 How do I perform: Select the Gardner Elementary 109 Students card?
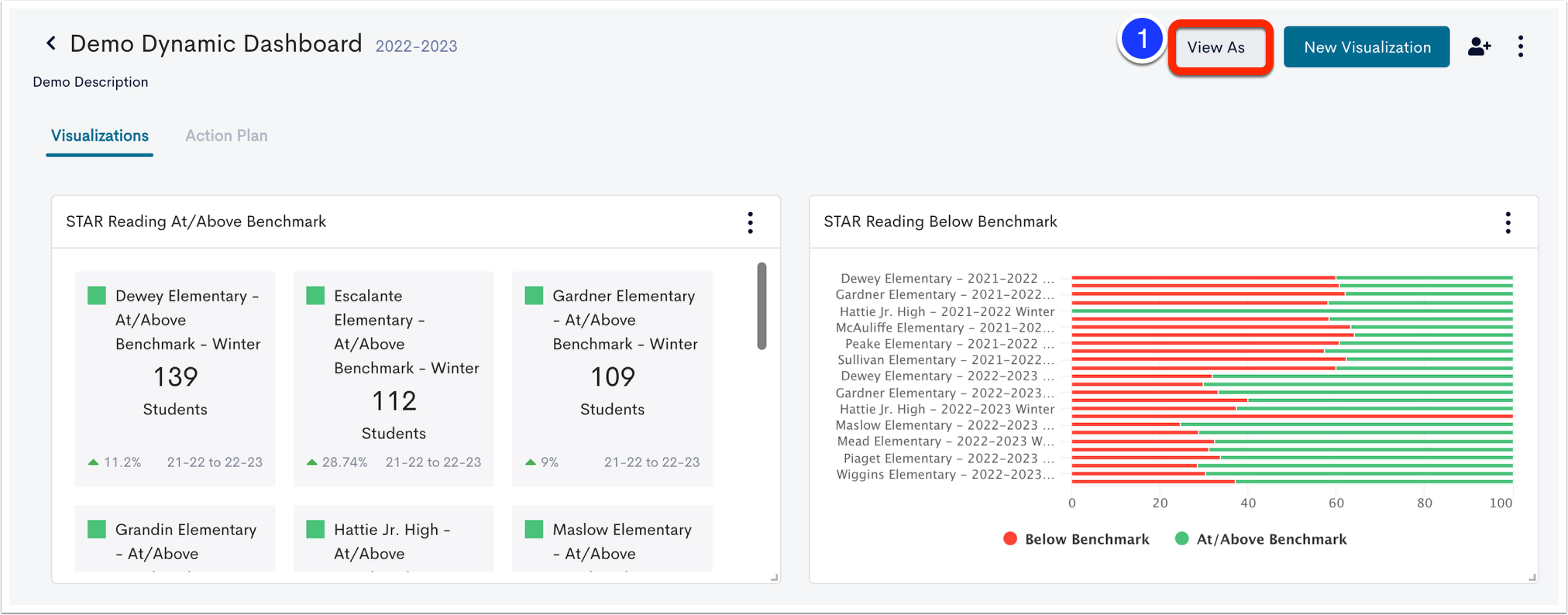tap(612, 379)
